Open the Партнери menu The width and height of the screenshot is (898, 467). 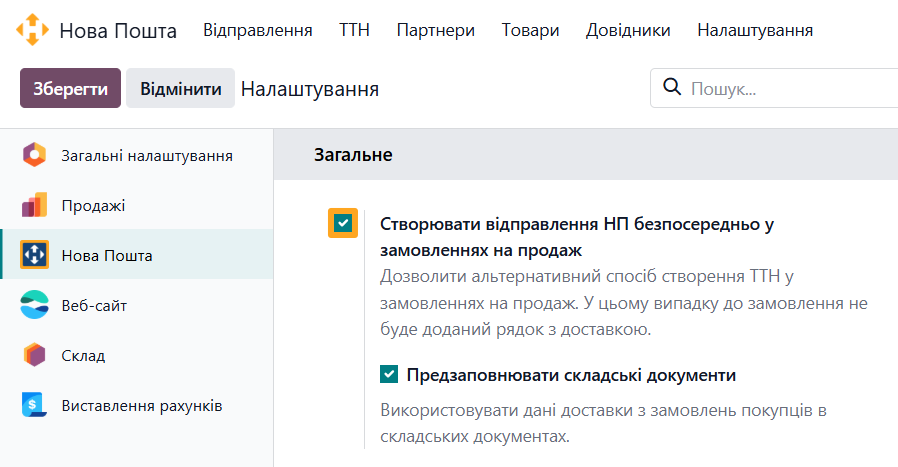(436, 30)
